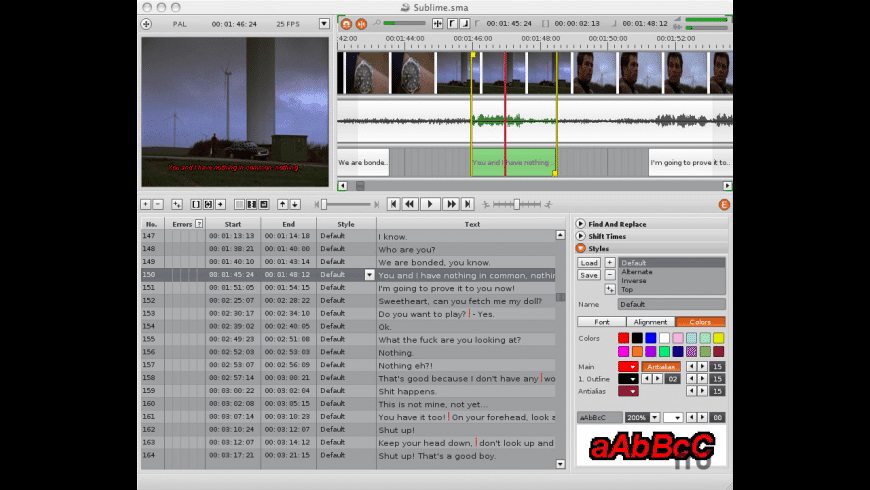870x490 pixels.
Task: Switch to the Font tab
Action: click(x=601, y=322)
